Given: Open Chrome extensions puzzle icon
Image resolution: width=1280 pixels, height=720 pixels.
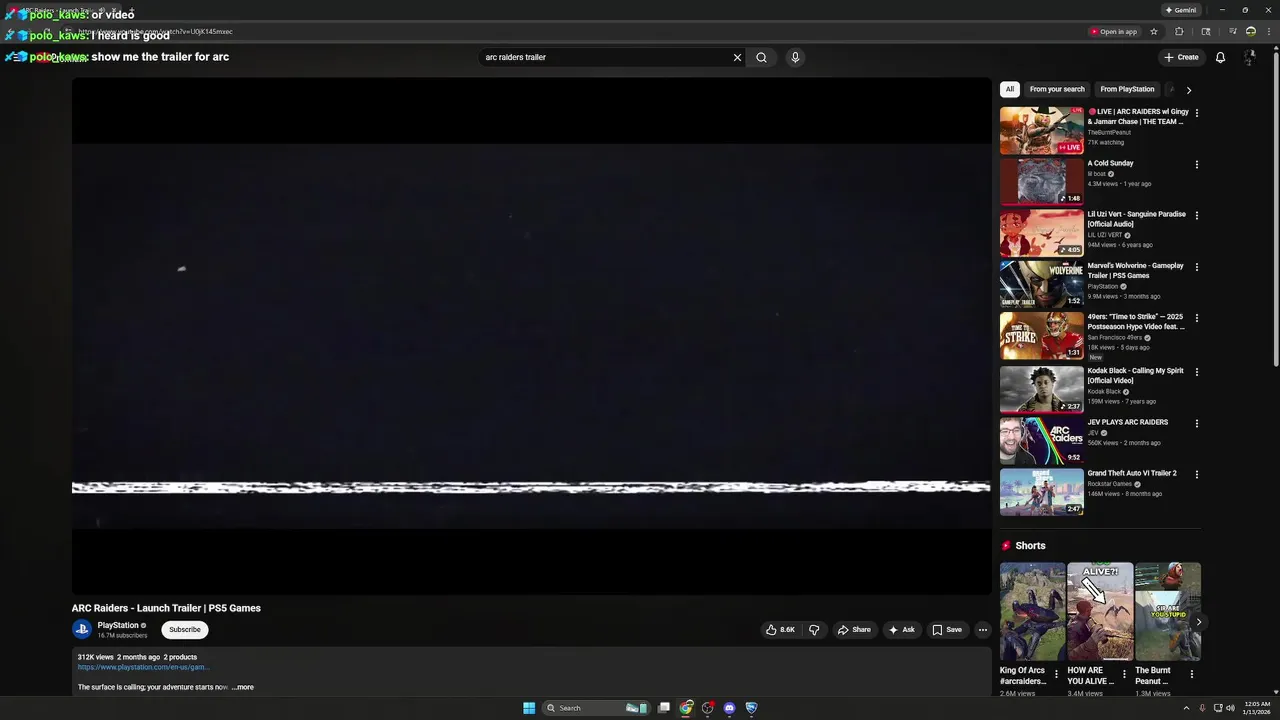Looking at the screenshot, I should pos(1179,31).
